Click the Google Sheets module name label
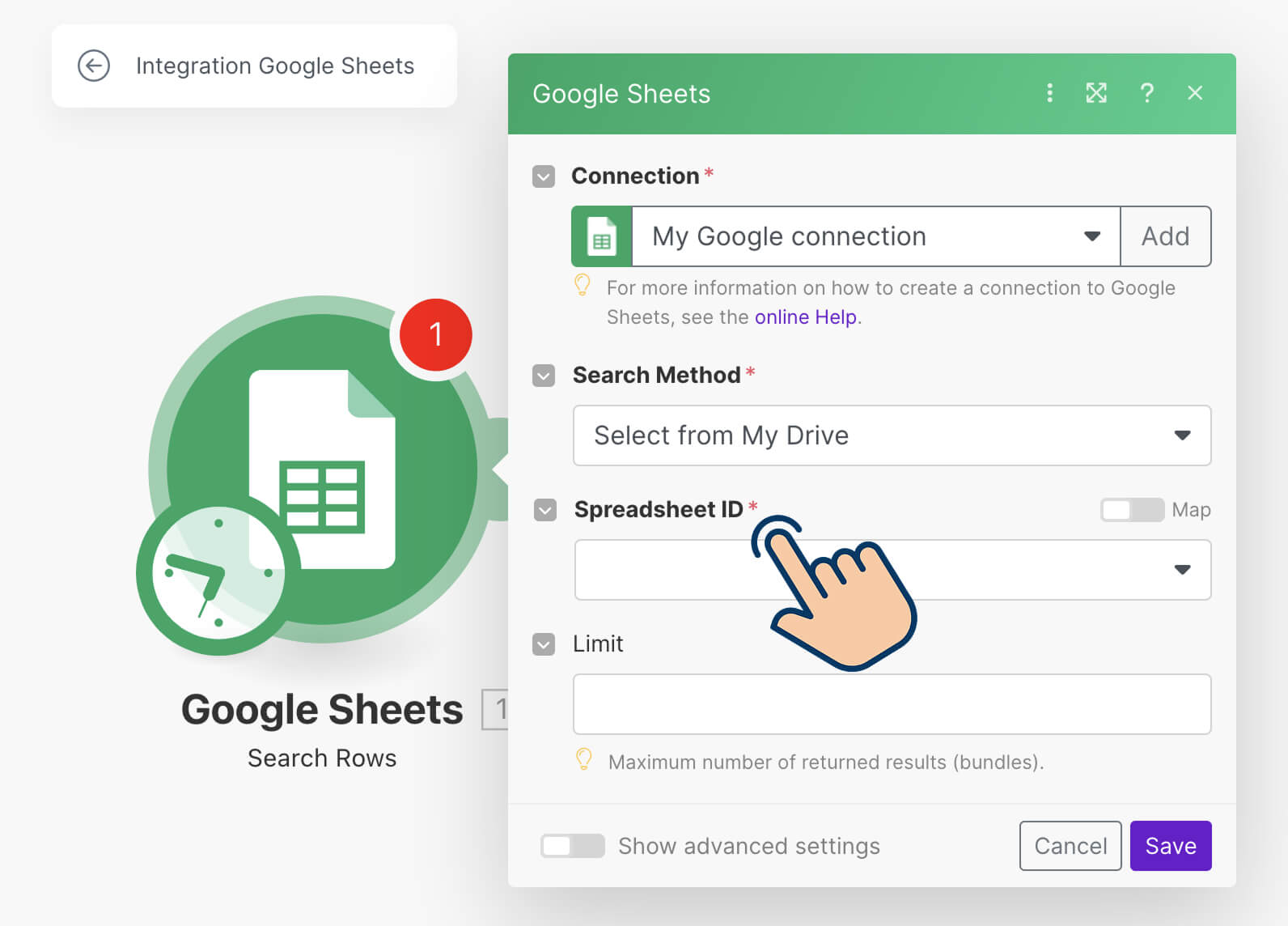The image size is (1288, 926). (x=322, y=710)
